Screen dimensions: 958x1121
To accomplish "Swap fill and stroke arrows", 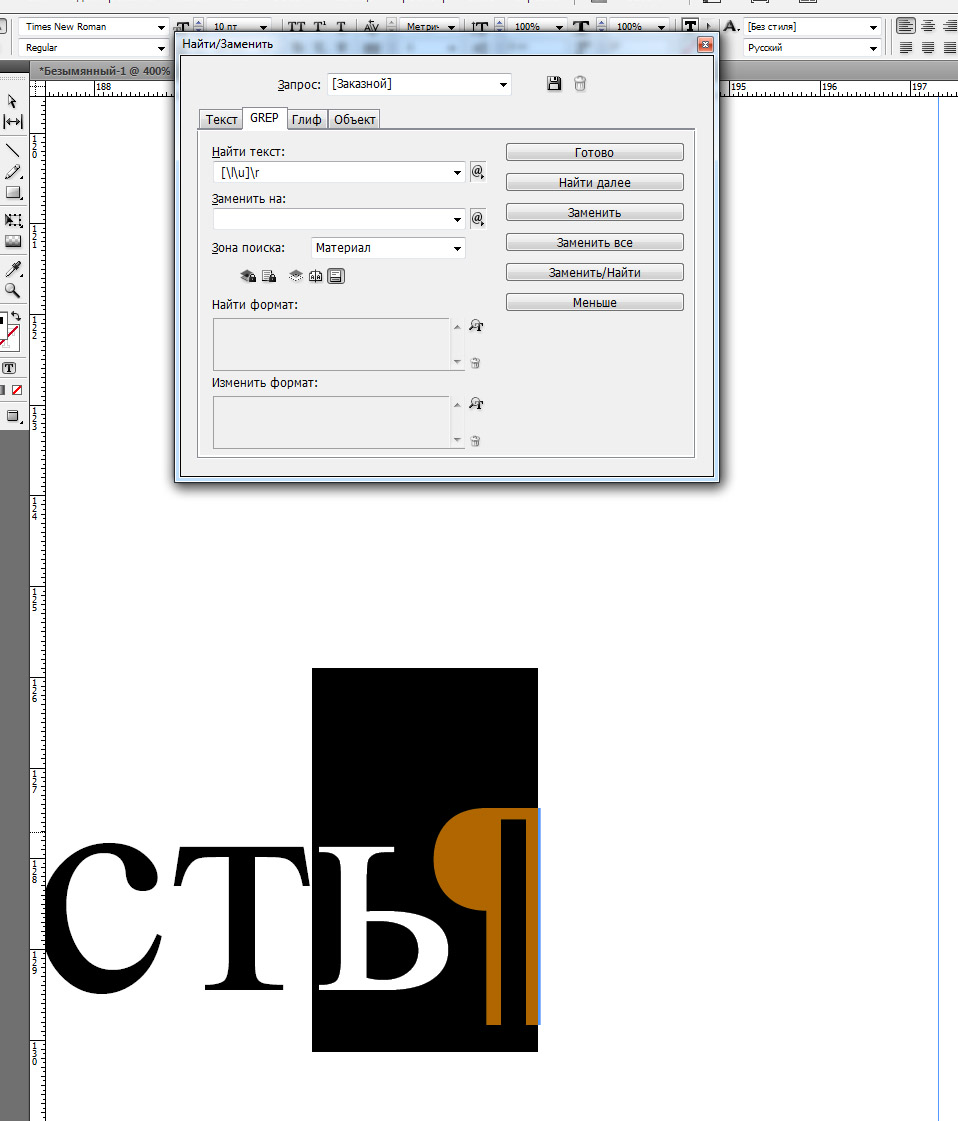I will (16, 316).
